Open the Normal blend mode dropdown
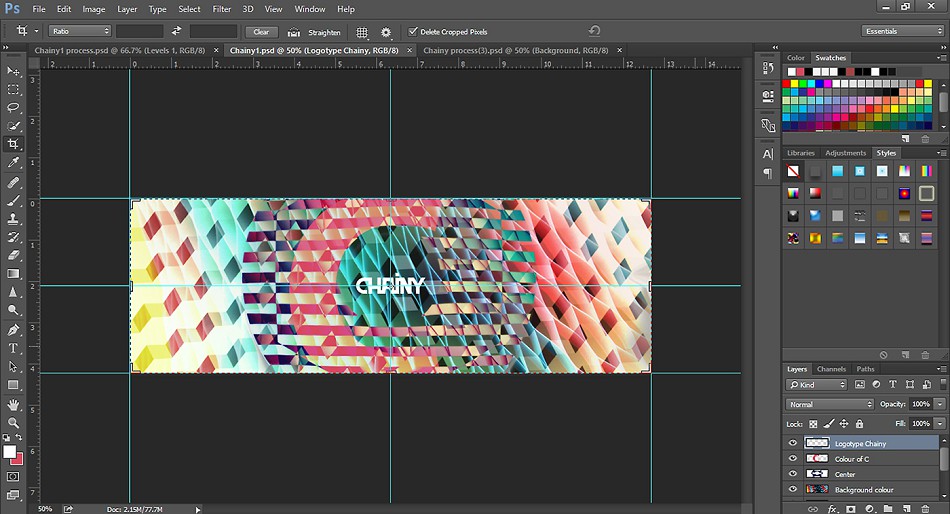950x514 pixels. tap(830, 404)
